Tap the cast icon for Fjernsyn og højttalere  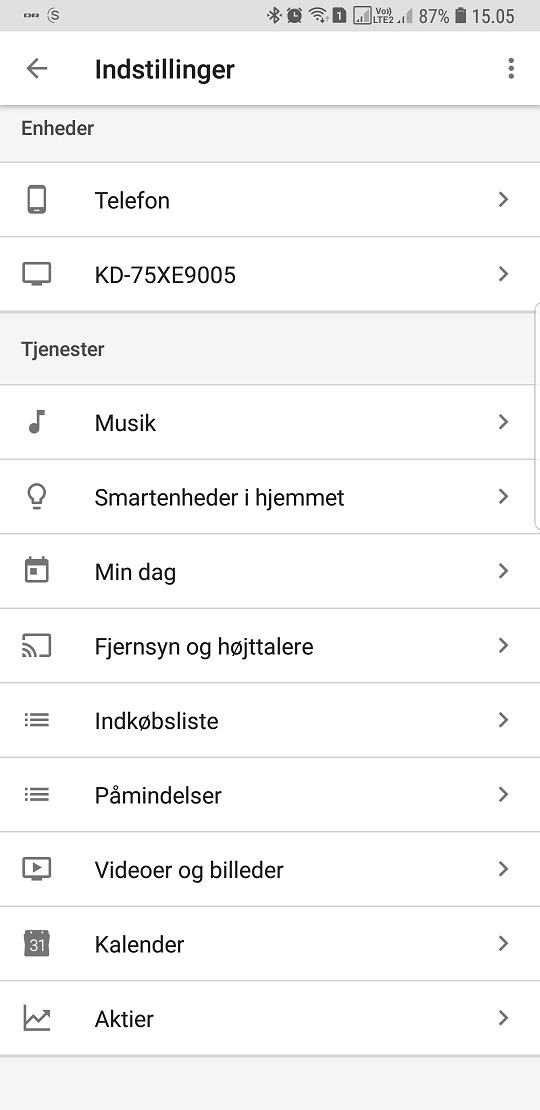point(37,646)
